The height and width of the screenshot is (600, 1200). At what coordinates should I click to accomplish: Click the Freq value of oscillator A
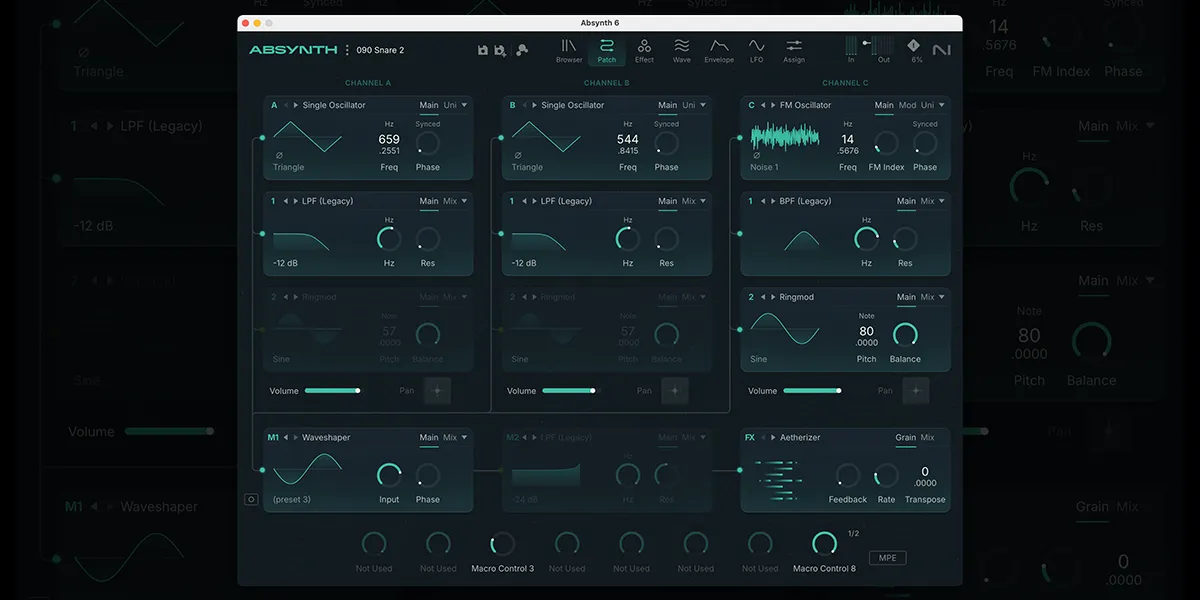388,141
